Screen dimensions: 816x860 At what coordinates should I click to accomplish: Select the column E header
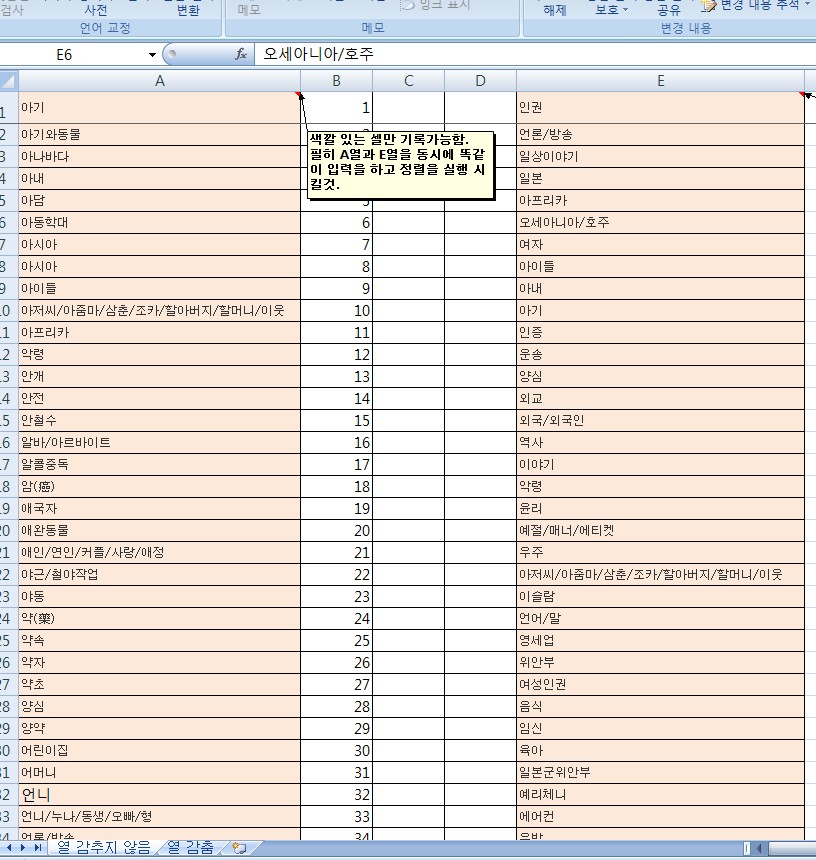coord(660,81)
